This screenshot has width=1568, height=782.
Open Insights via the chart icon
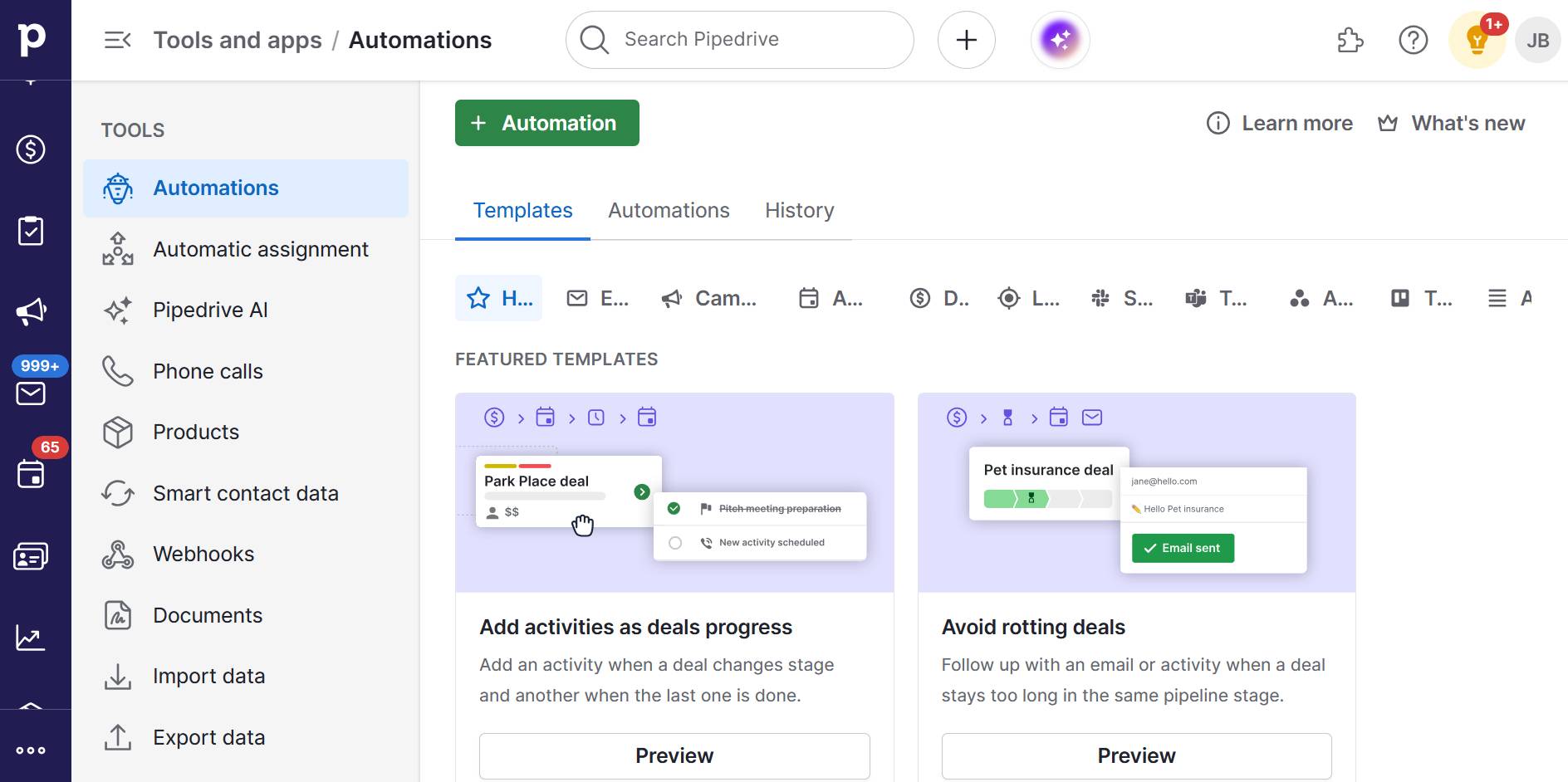coord(30,637)
